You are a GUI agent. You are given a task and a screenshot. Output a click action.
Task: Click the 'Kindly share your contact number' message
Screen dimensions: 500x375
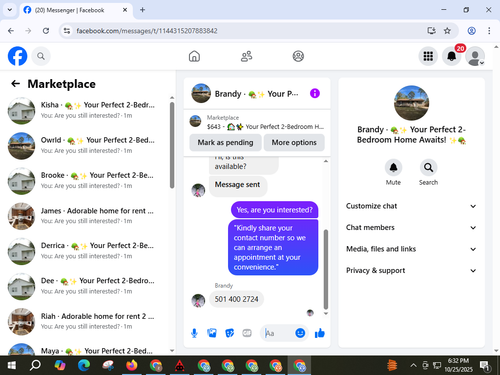coord(273,247)
